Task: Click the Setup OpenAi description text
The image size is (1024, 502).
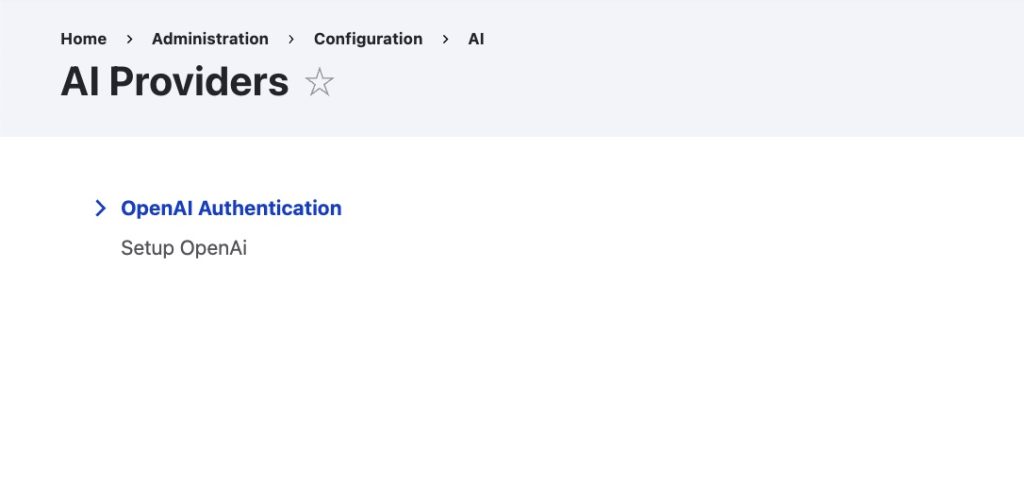Action: (x=184, y=248)
